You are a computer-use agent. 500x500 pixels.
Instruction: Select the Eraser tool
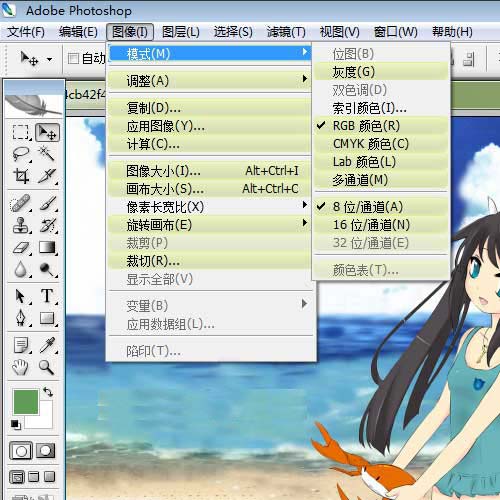click(x=21, y=247)
